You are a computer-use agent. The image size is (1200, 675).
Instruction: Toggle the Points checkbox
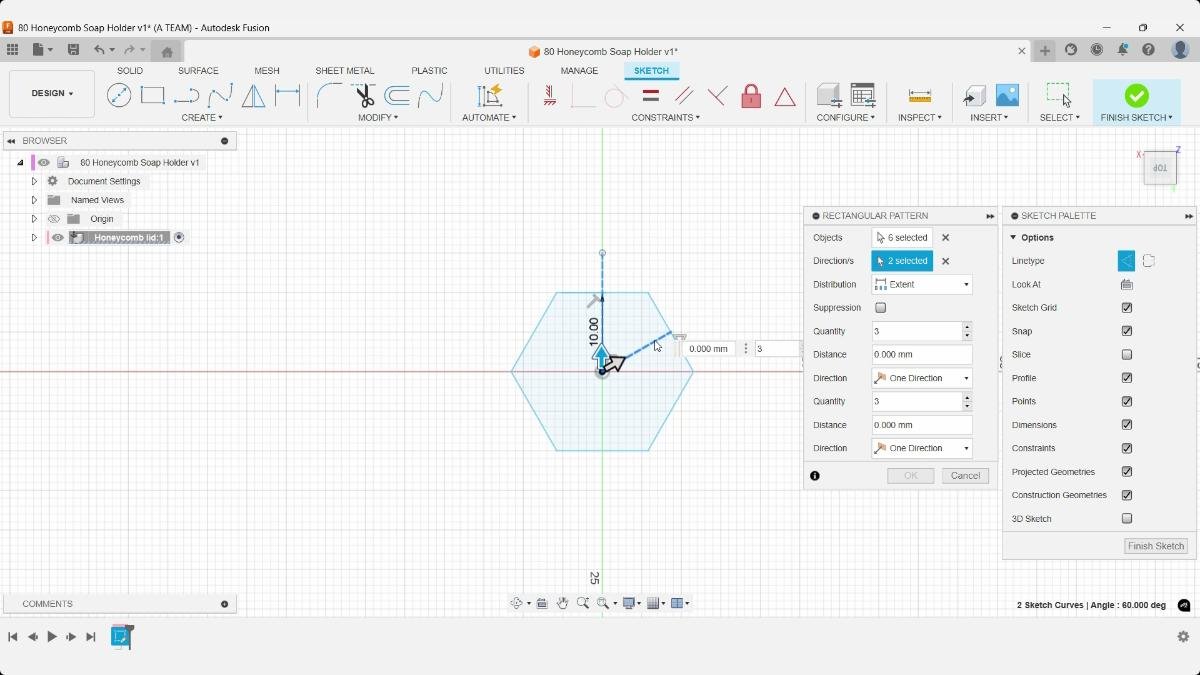click(1127, 401)
